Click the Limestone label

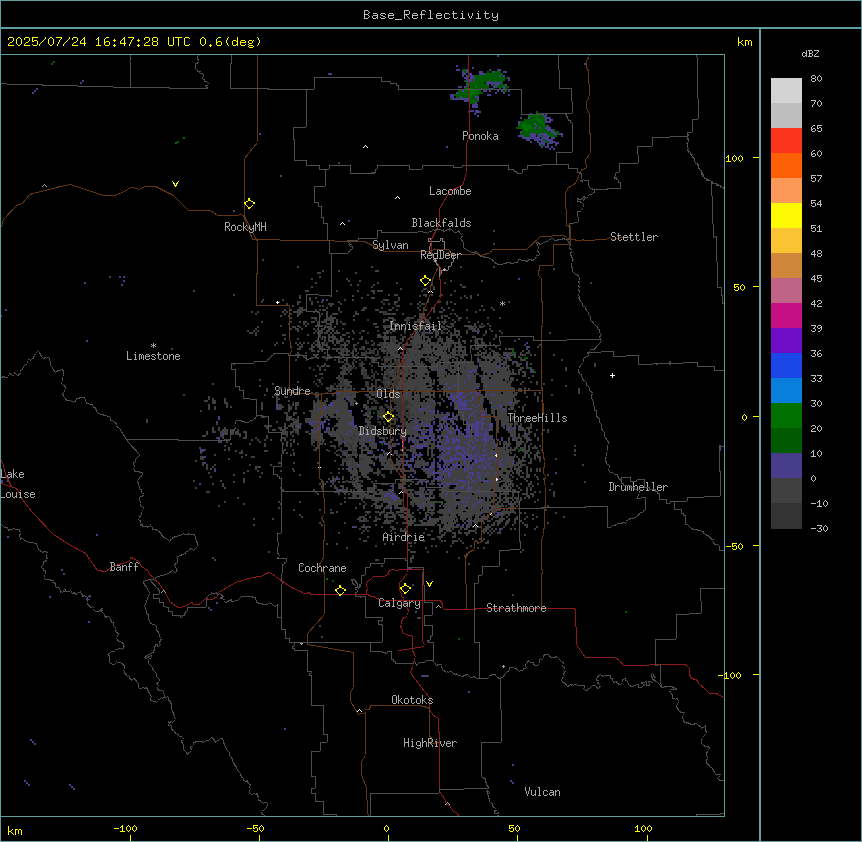[153, 356]
